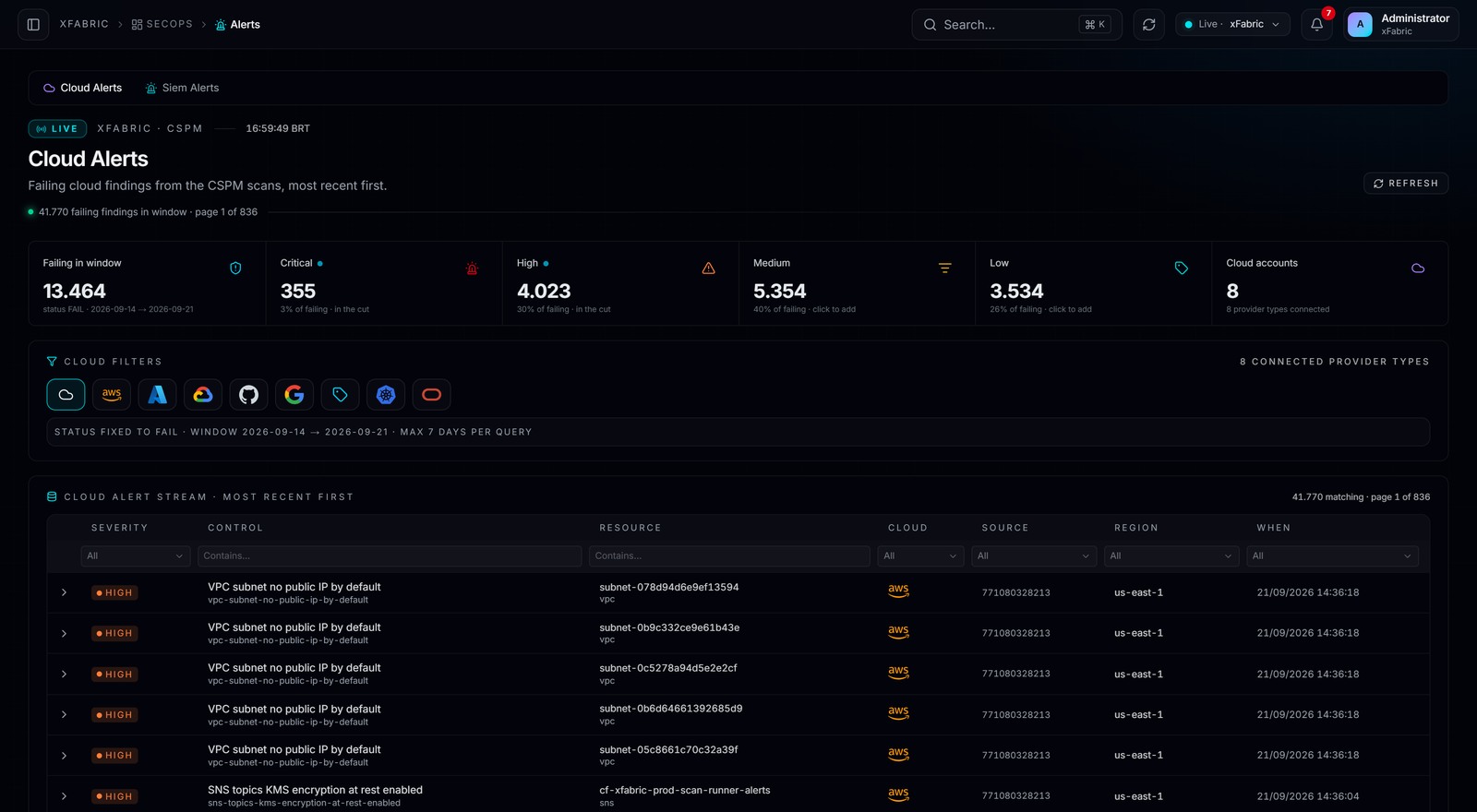Click the Critical 355 stat card
Image resolution: width=1477 pixels, height=812 pixels.
tap(384, 283)
